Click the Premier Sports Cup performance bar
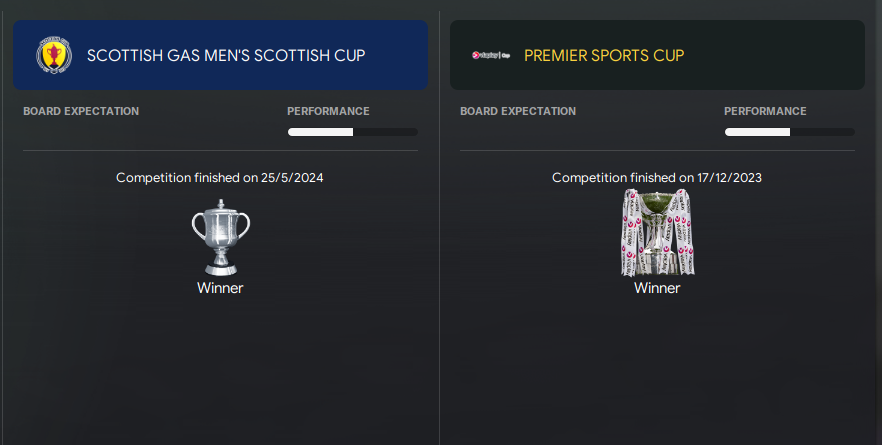882x445 pixels. tap(789, 132)
